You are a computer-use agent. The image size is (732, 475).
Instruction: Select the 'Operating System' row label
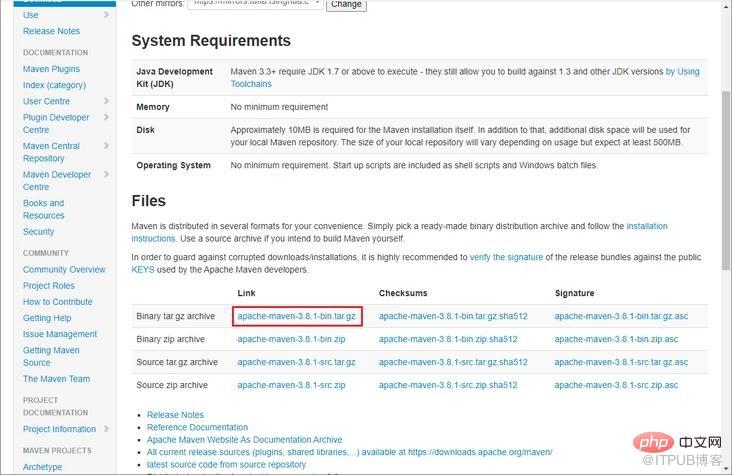pyautogui.click(x=173, y=165)
